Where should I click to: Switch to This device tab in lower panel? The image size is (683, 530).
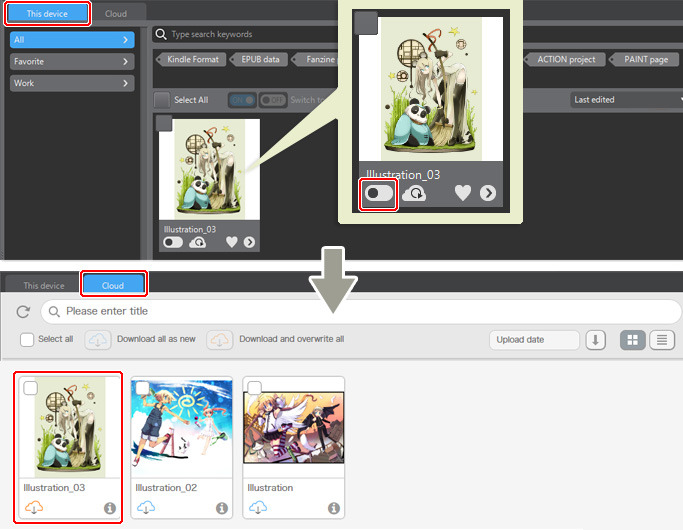click(x=44, y=285)
